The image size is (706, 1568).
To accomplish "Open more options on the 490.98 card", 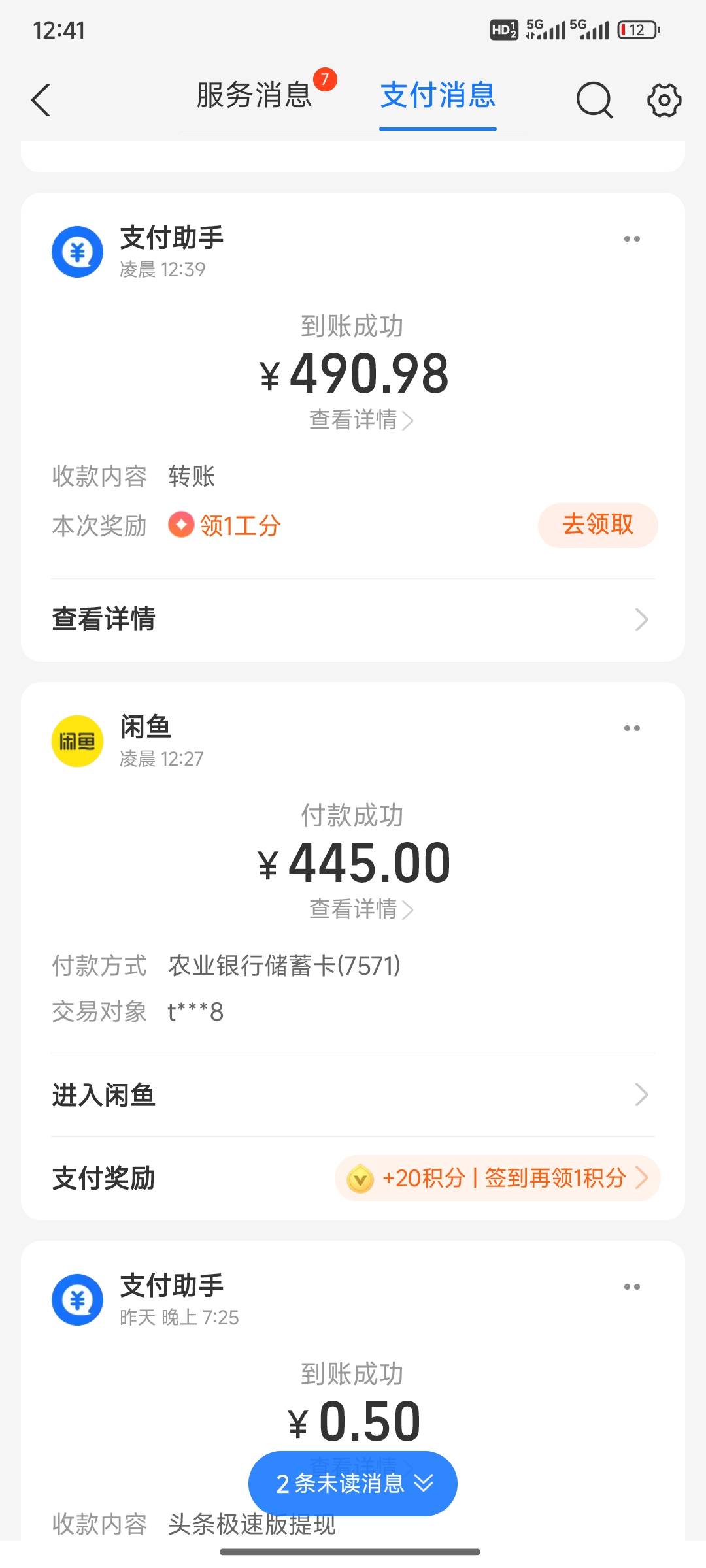I will 631,239.
